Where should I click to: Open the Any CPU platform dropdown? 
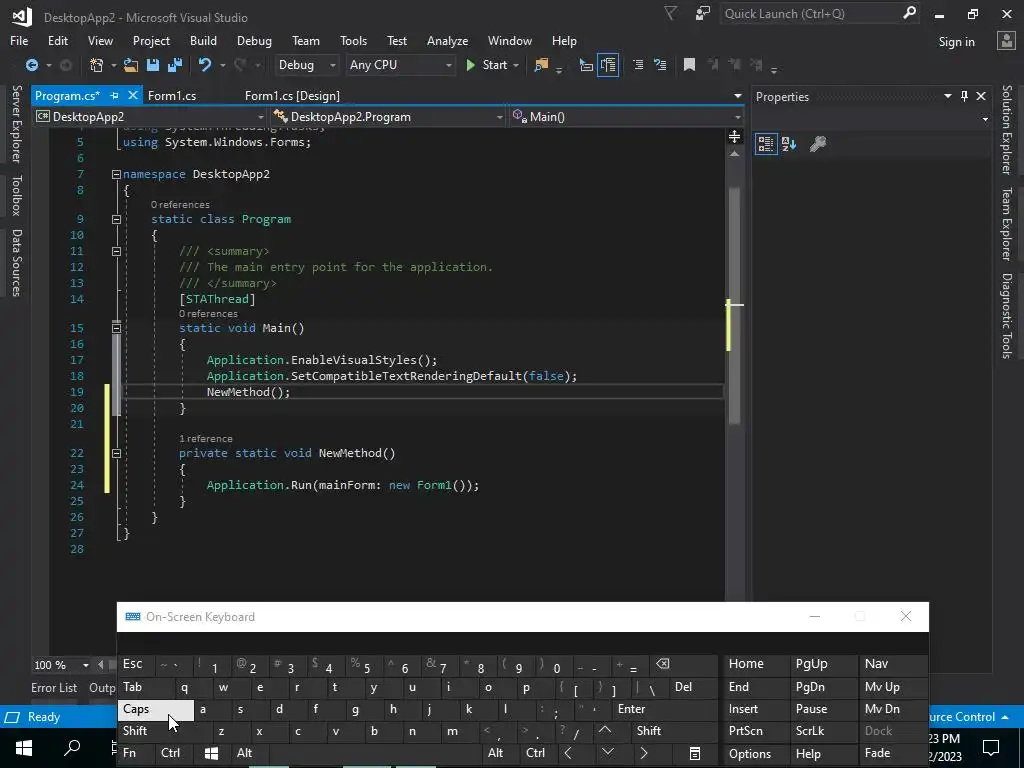pyautogui.click(x=400, y=65)
